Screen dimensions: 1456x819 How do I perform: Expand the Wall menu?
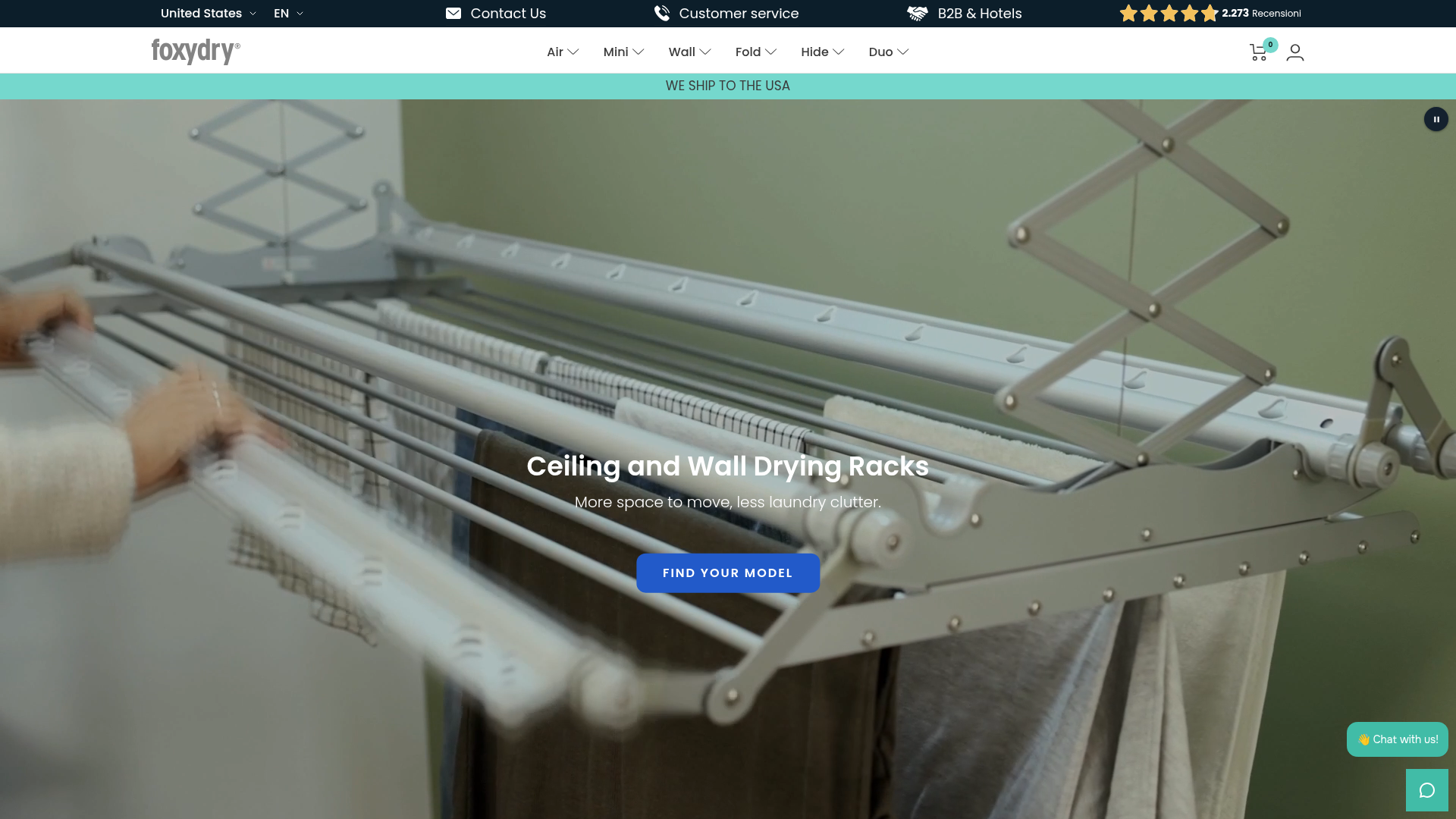point(689,52)
